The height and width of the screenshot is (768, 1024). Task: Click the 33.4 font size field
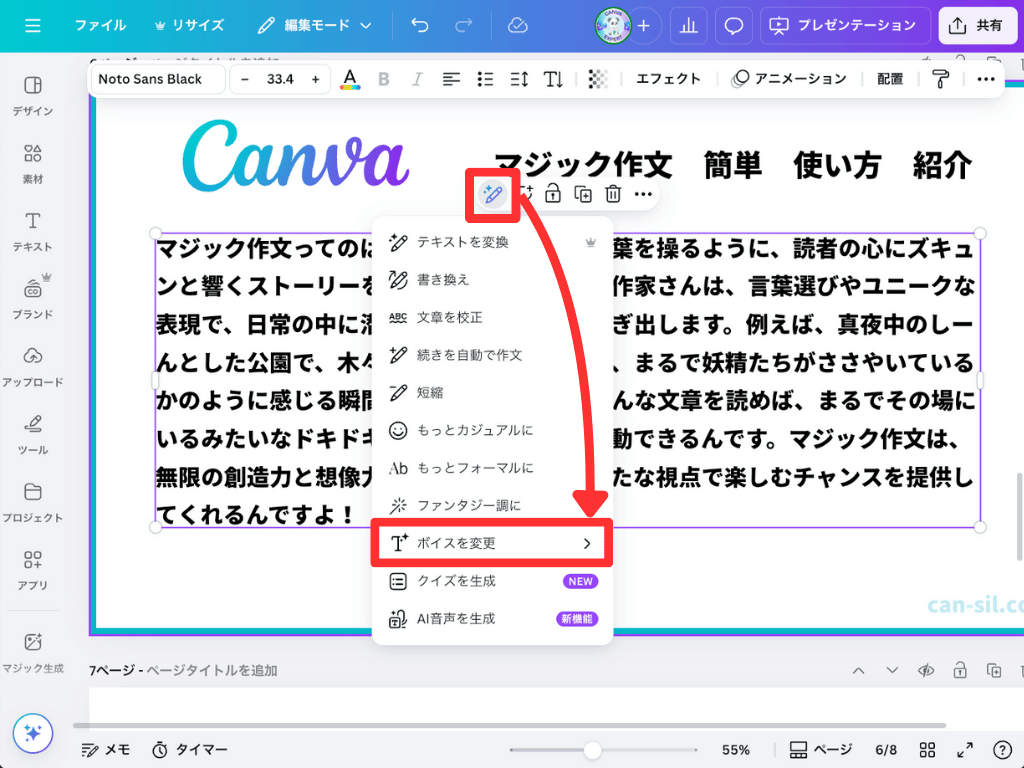point(280,79)
